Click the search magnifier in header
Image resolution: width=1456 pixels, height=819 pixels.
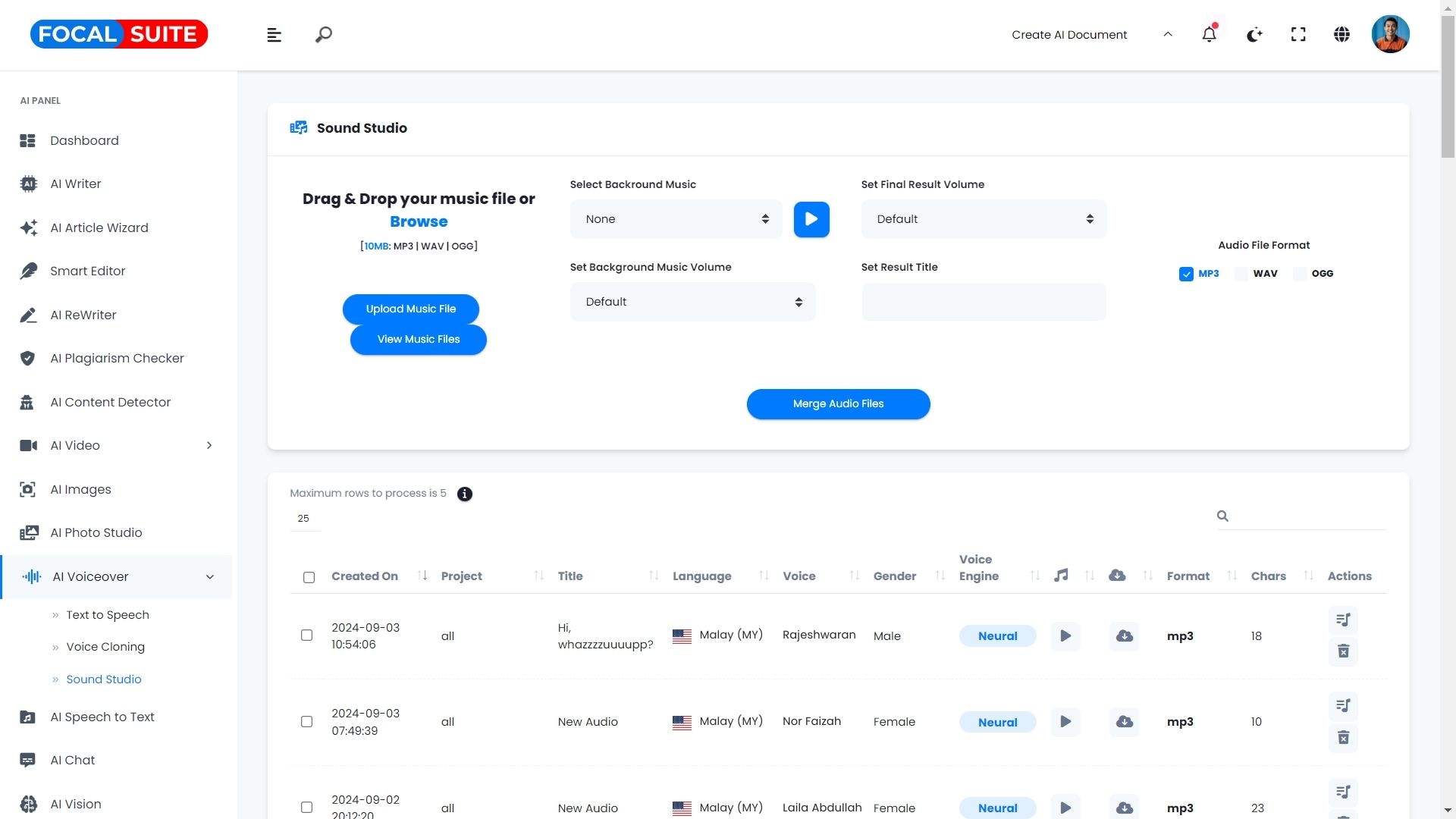tap(324, 35)
